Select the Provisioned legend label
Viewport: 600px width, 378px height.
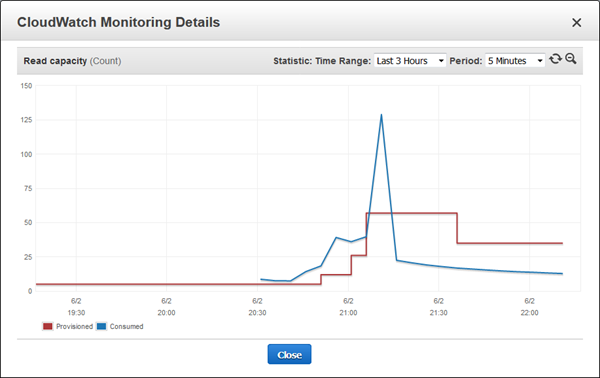point(74,326)
